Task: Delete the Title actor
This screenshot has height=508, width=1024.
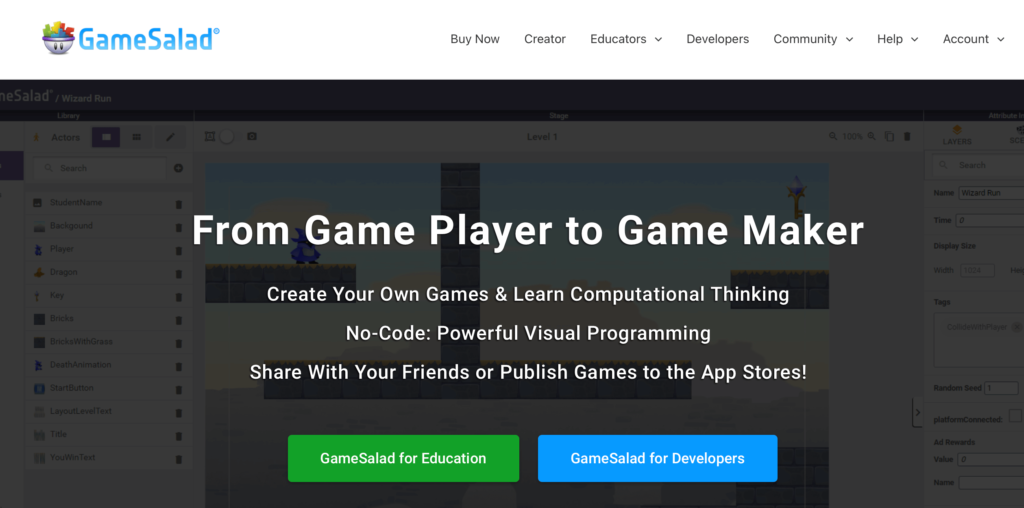Action: [x=178, y=436]
